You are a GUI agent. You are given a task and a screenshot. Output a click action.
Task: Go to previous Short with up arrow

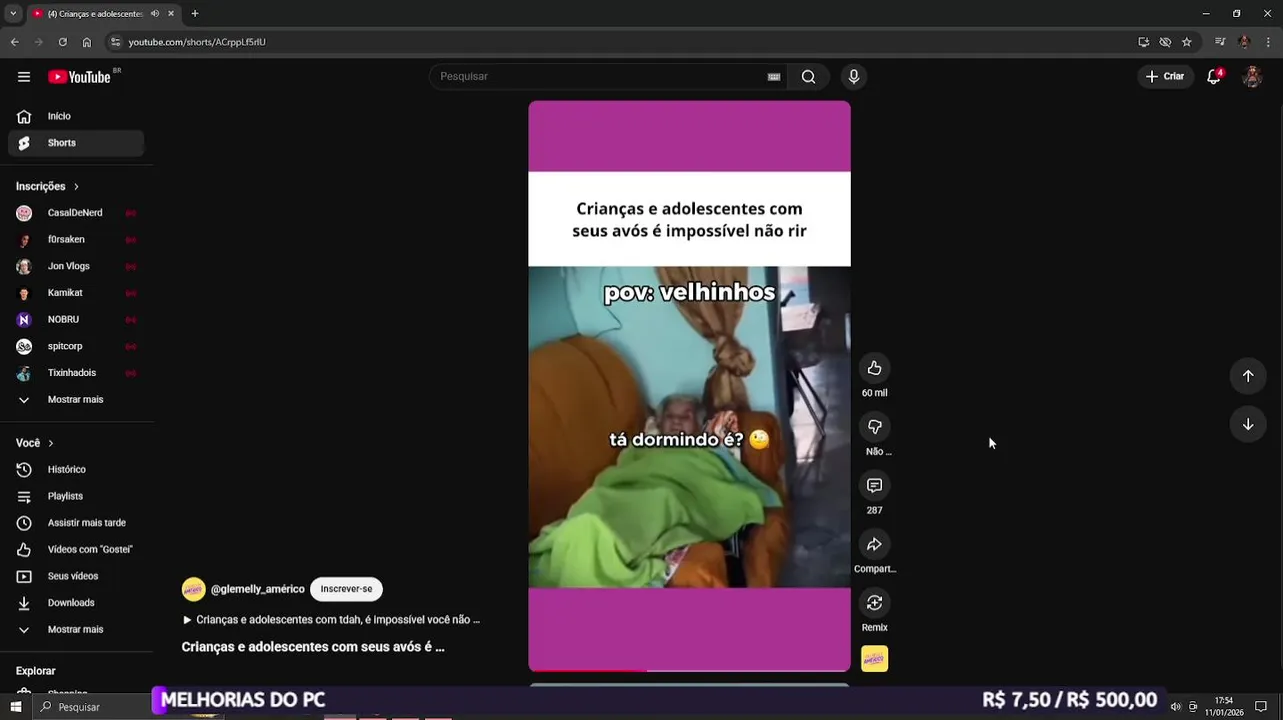click(1248, 376)
